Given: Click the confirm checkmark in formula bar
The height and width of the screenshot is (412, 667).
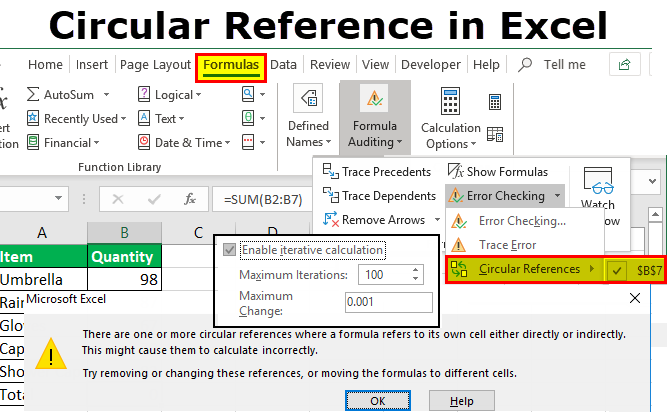Looking at the screenshot, I should pyautogui.click(x=154, y=199).
